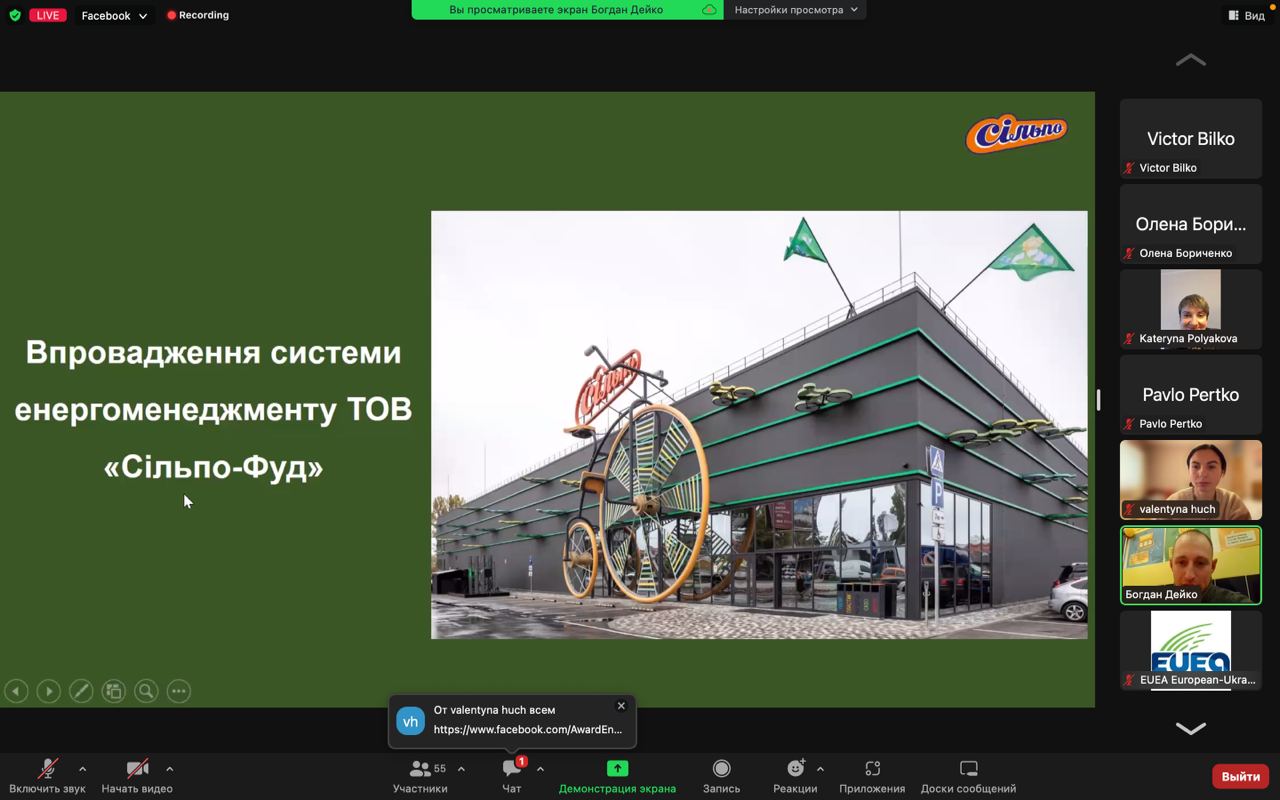Viewport: 1280px width, 800px height.
Task: Select Pavlo Pertko participant tile
Action: click(x=1190, y=395)
